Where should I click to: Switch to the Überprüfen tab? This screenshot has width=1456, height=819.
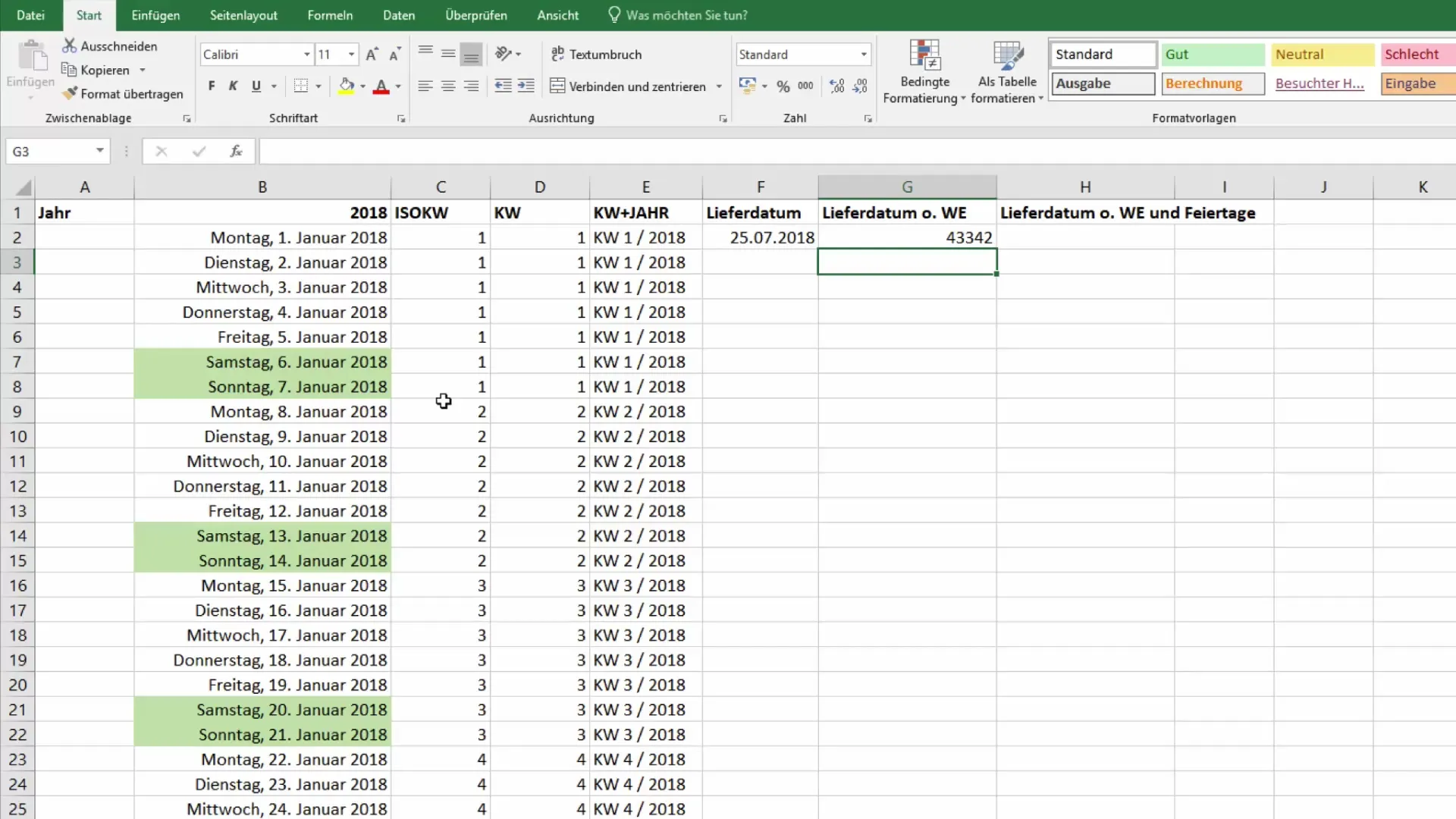[476, 15]
